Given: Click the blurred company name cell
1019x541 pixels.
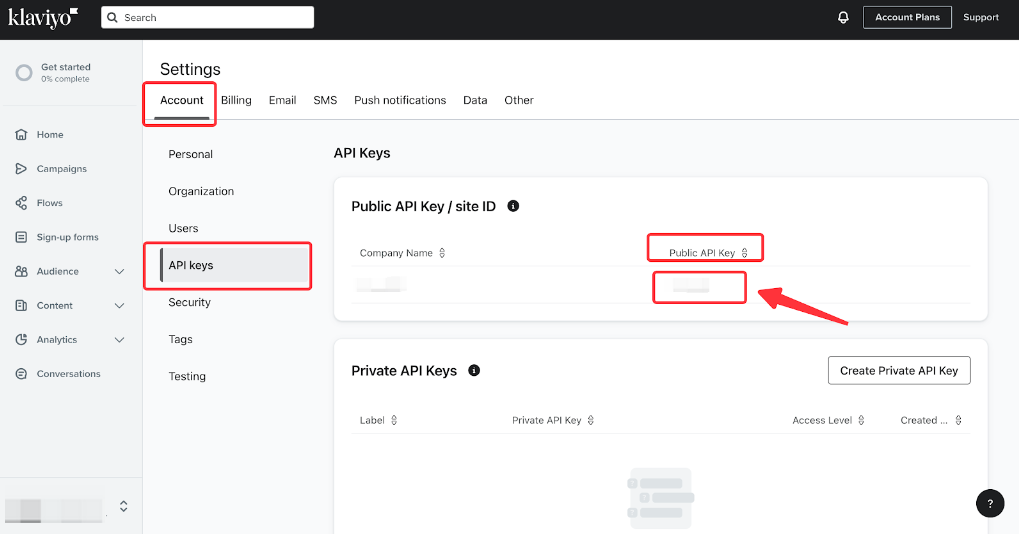Looking at the screenshot, I should [x=381, y=284].
